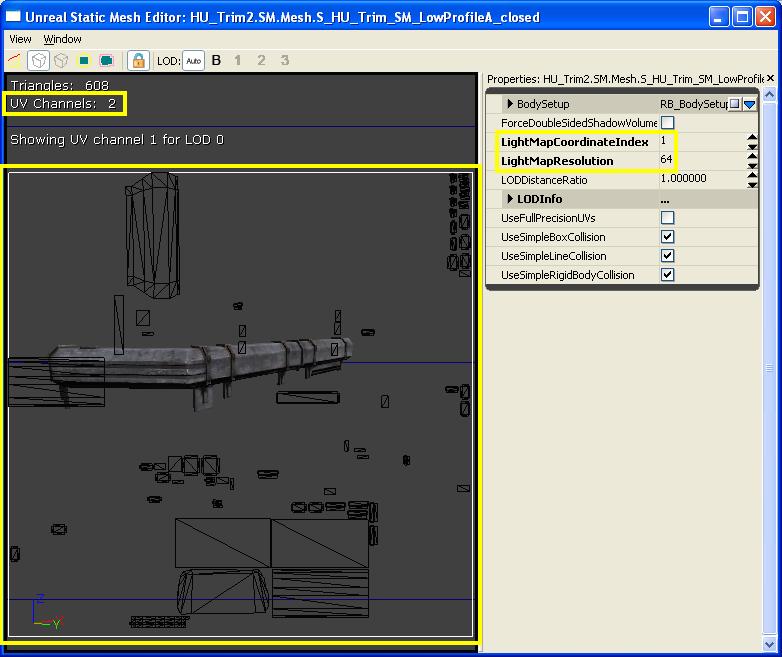Screen dimensions: 782x657
Task: Close the Properties panel
Action: click(x=769, y=79)
